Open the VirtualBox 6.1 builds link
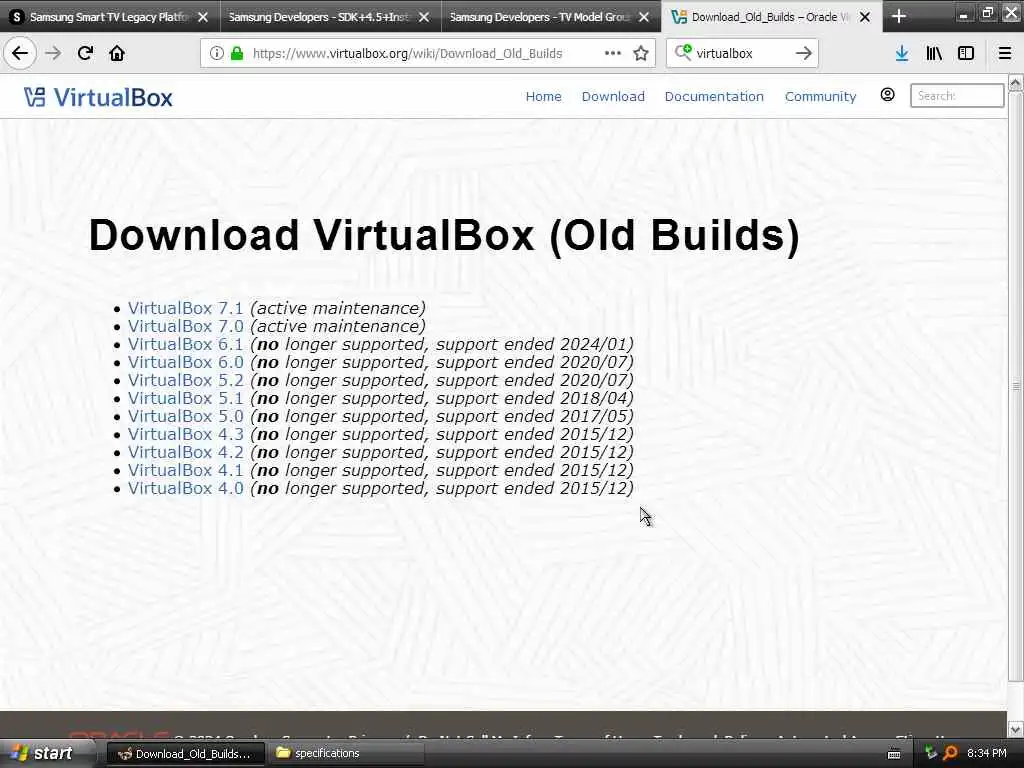Screen dimensions: 1024x768 coord(185,344)
